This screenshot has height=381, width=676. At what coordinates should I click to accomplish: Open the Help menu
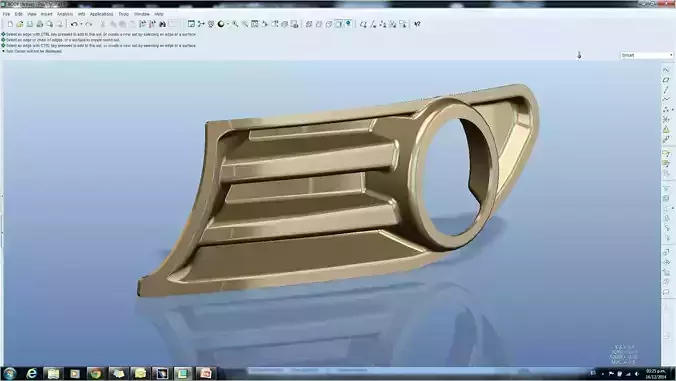[x=159, y=14]
